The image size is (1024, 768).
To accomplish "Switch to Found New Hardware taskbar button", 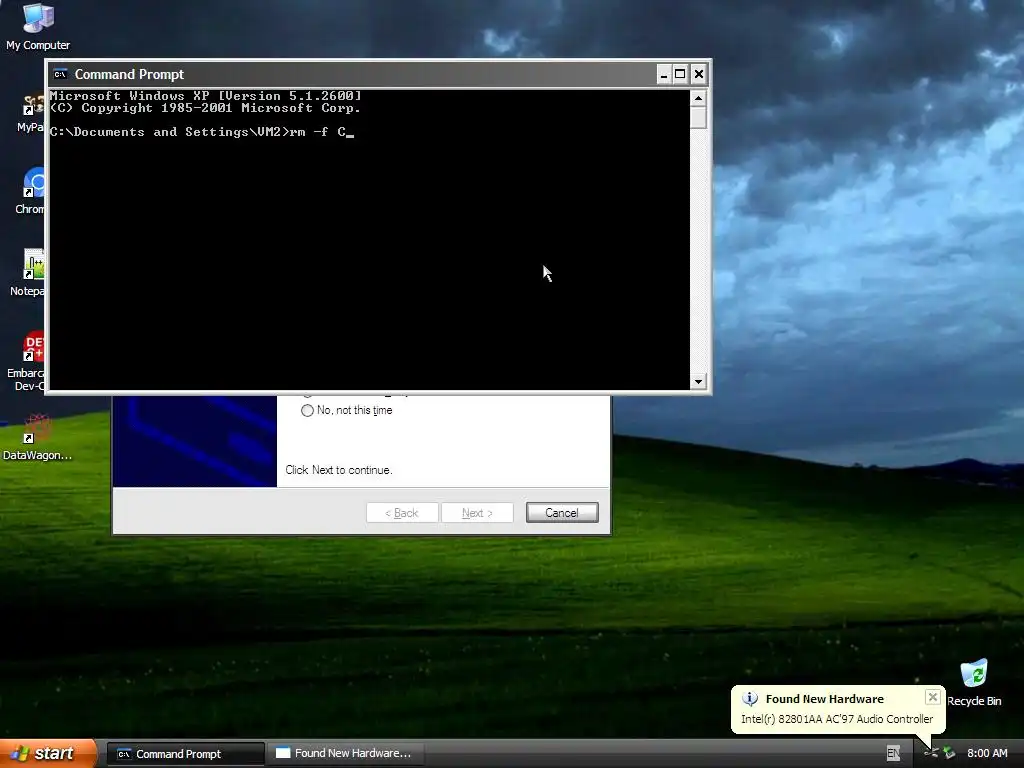I will 346,753.
